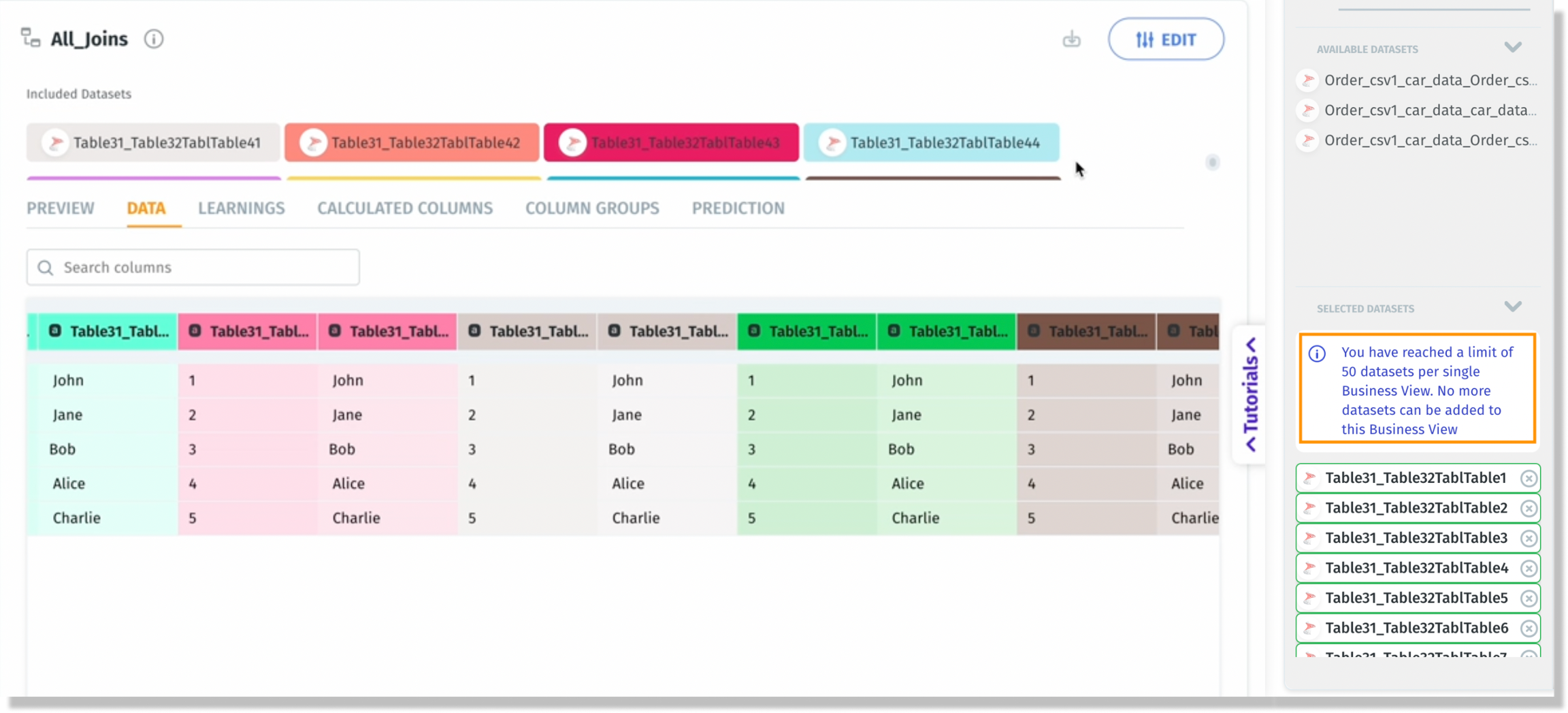Click the Table31_Table32TablTable44 dataset chip

click(x=931, y=143)
